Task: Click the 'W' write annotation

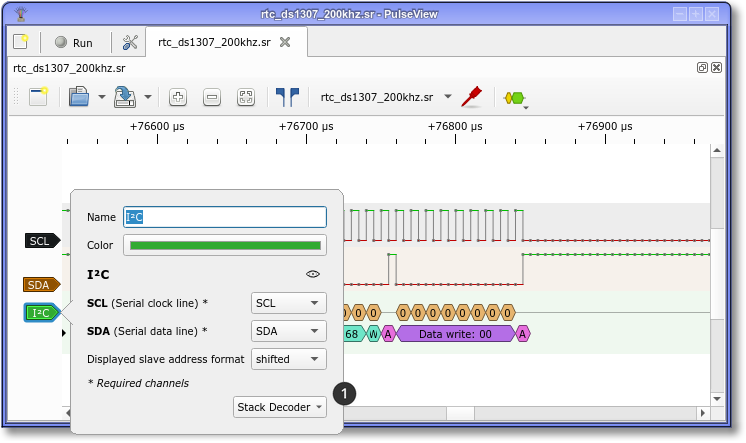Action: [373, 334]
